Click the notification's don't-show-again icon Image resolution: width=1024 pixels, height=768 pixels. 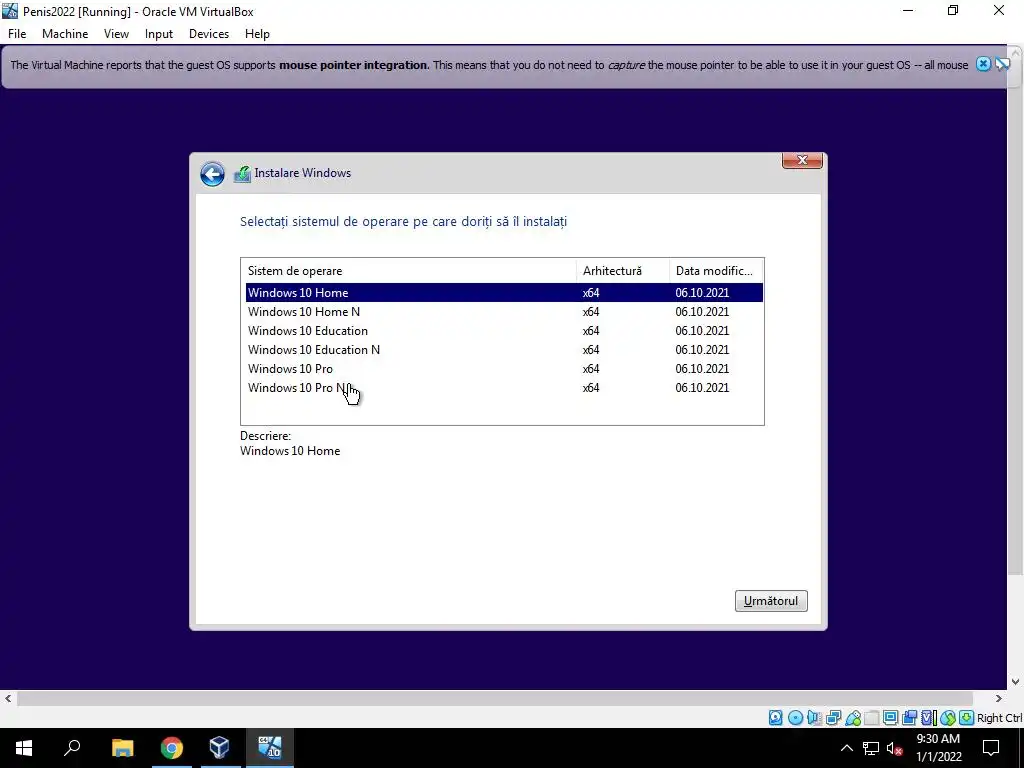tap(1002, 64)
